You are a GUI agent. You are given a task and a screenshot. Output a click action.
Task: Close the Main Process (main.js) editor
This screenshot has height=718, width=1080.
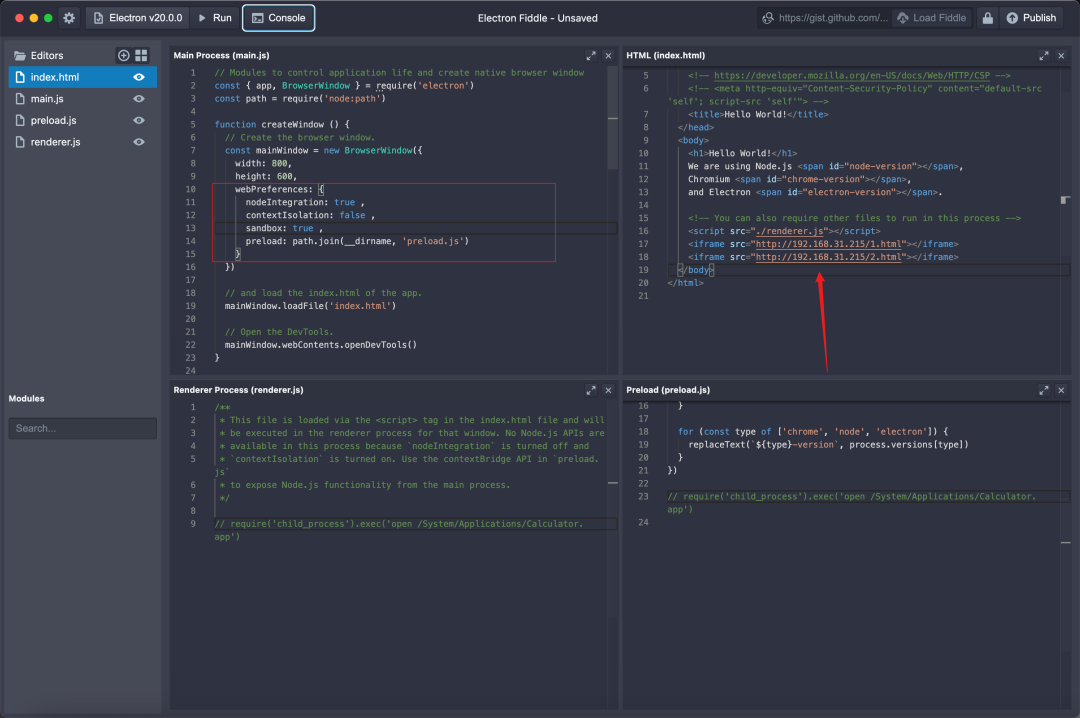click(608, 55)
